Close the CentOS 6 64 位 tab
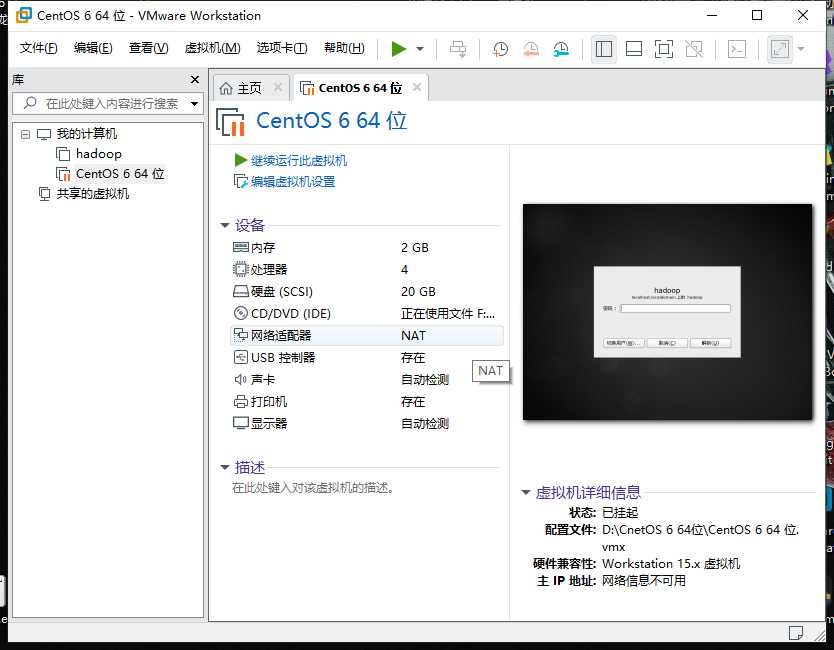Screen dimensions: 834x650 (417, 87)
